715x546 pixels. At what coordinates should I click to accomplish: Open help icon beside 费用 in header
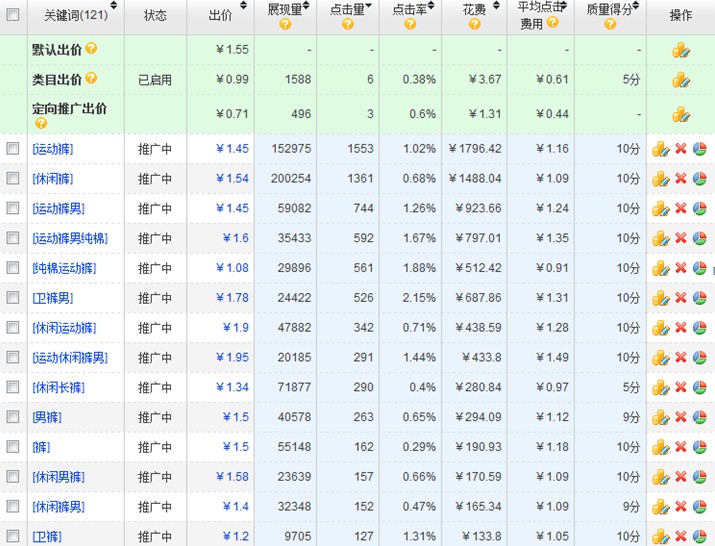pyautogui.click(x=553, y=22)
